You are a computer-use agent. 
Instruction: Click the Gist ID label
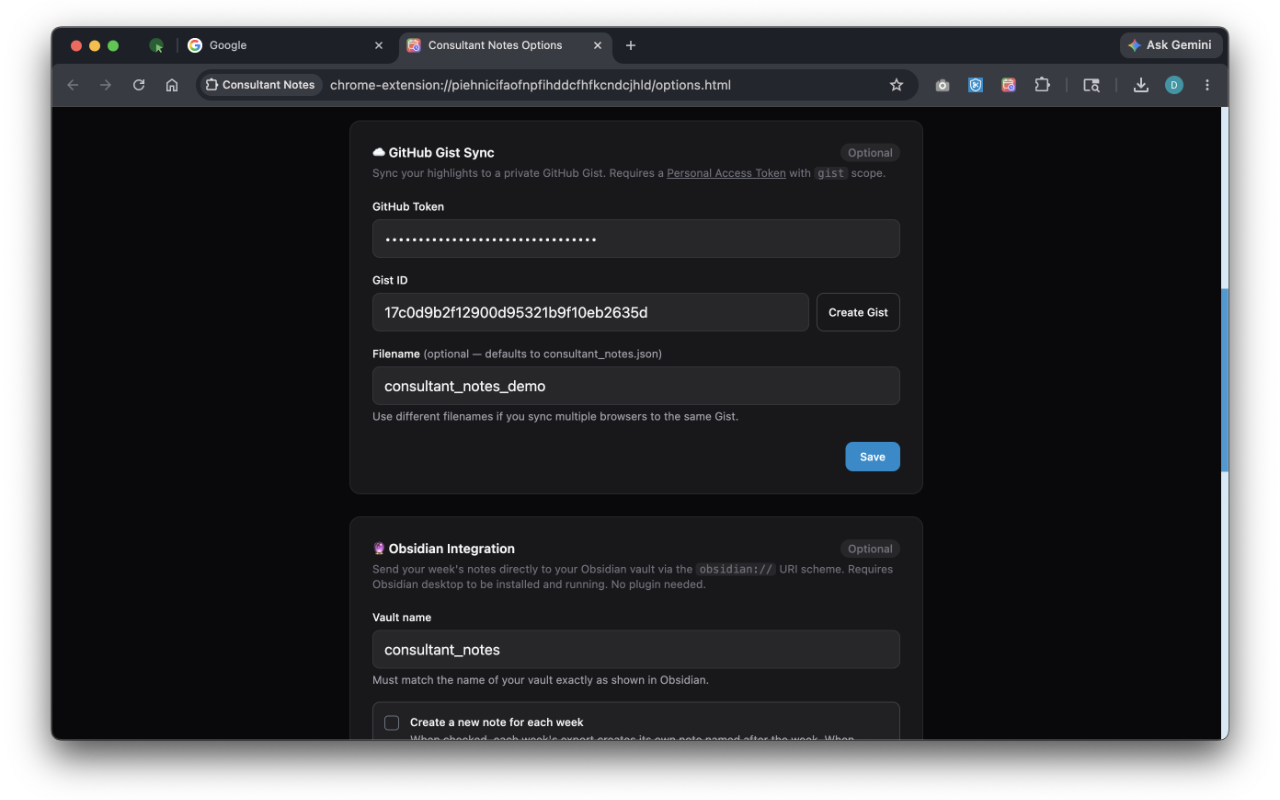pos(390,281)
